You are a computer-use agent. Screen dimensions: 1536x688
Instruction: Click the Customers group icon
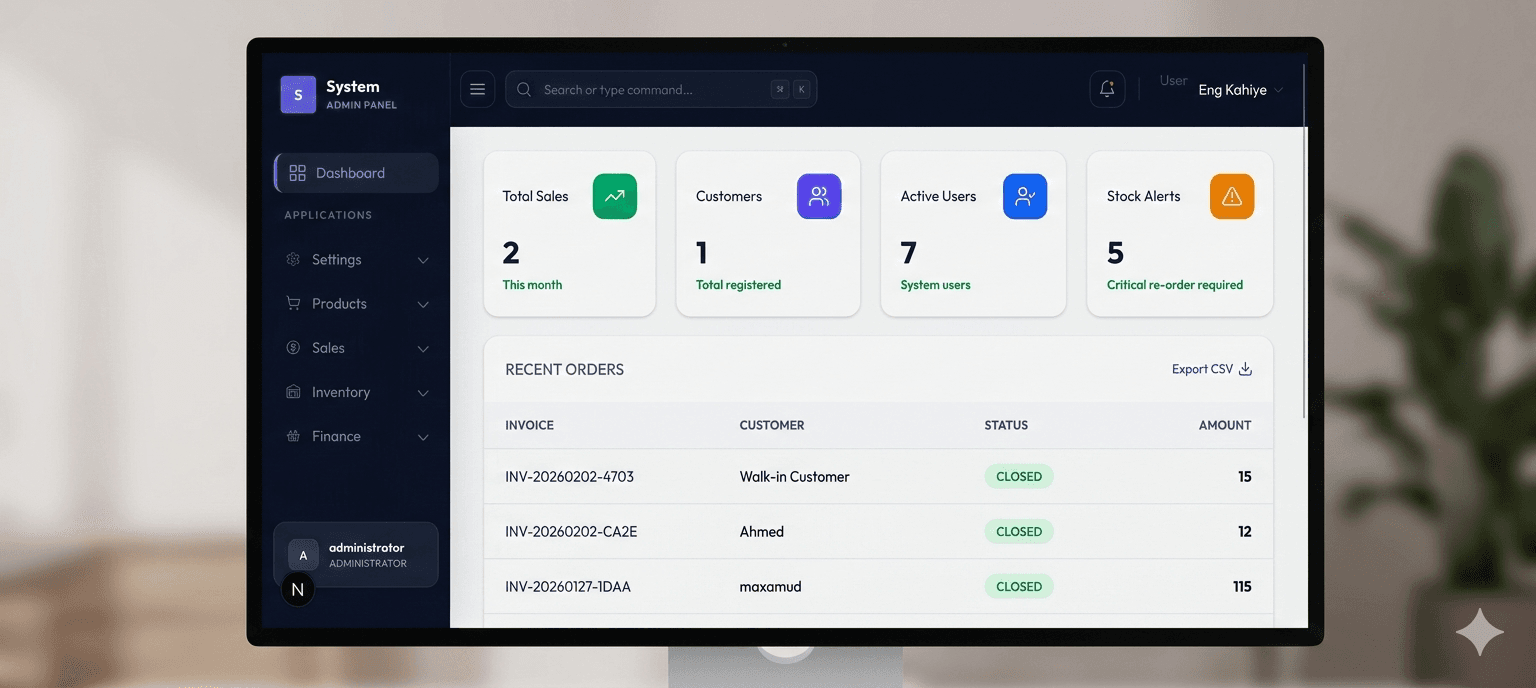[819, 196]
